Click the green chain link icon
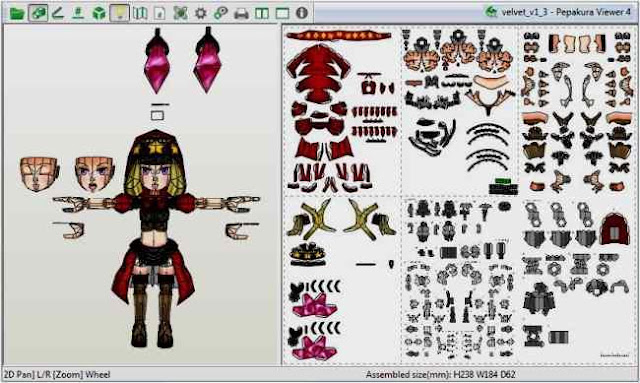Screen dimensions: 640x383 221,13
